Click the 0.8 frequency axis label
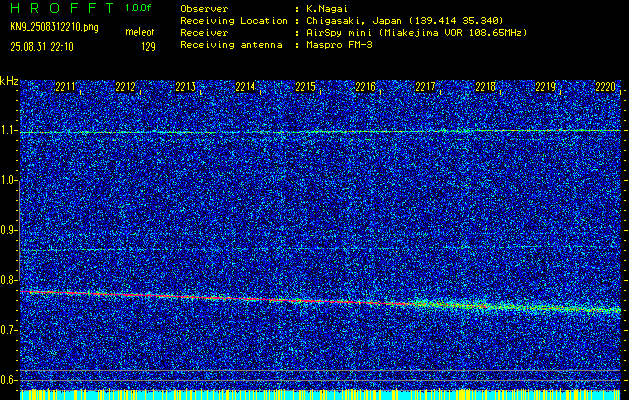The width and height of the screenshot is (629, 400). [9, 280]
